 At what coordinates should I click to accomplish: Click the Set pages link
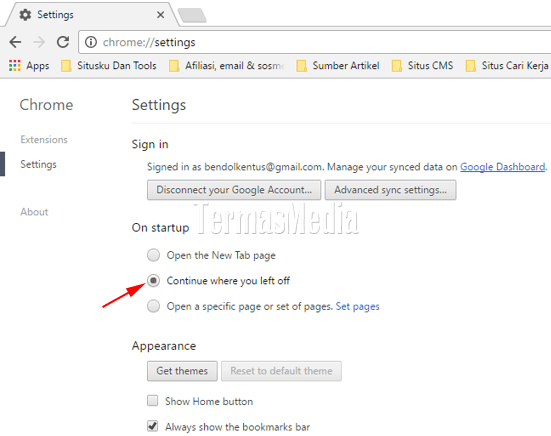click(357, 306)
